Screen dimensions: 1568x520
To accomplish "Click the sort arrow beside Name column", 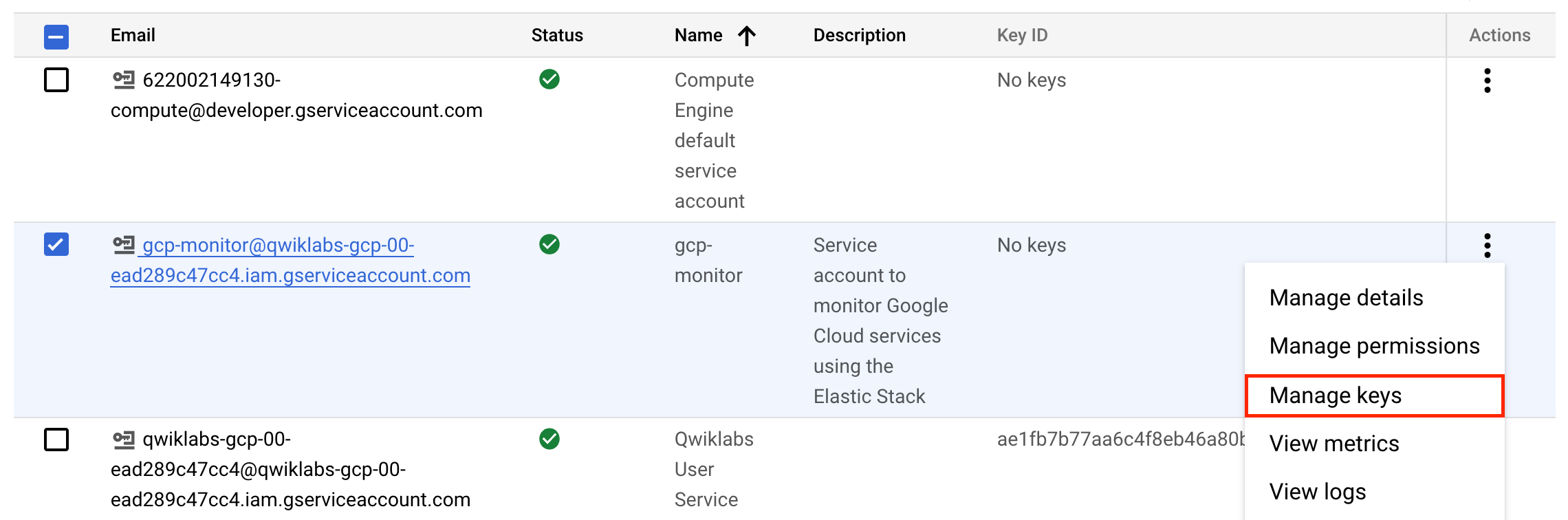I will pyautogui.click(x=746, y=36).
